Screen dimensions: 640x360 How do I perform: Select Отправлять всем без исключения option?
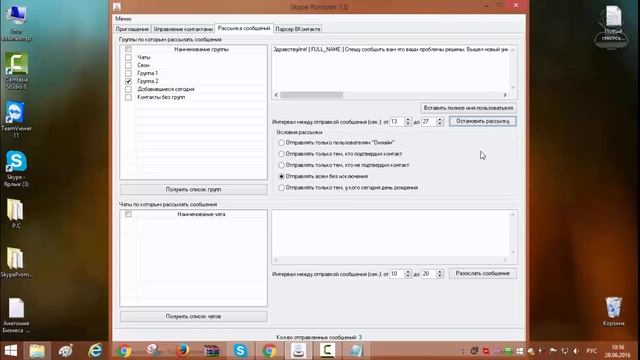click(x=281, y=176)
